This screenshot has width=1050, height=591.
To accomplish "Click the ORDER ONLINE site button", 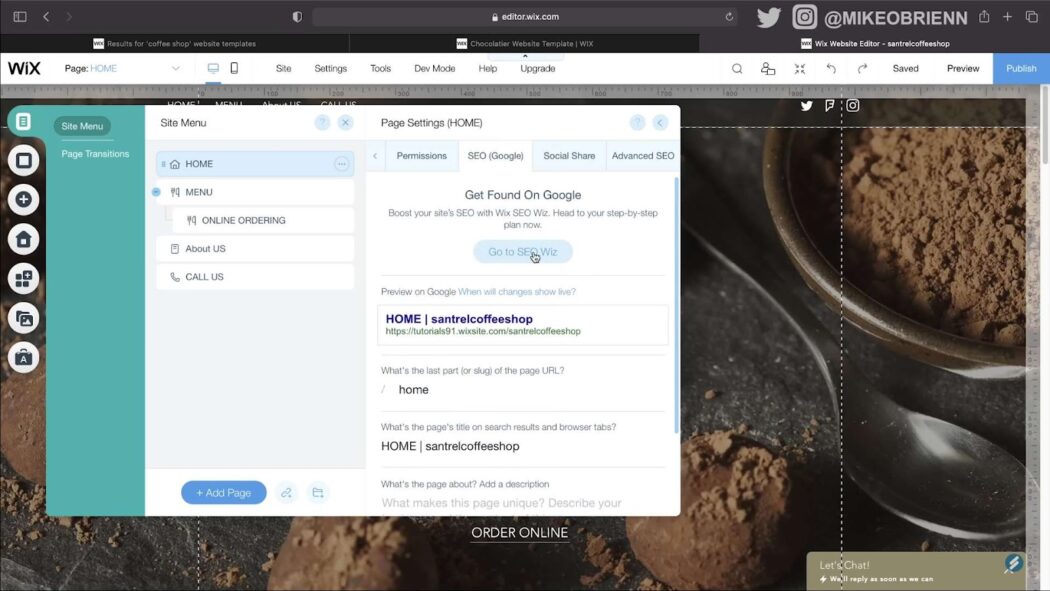I will 520,533.
